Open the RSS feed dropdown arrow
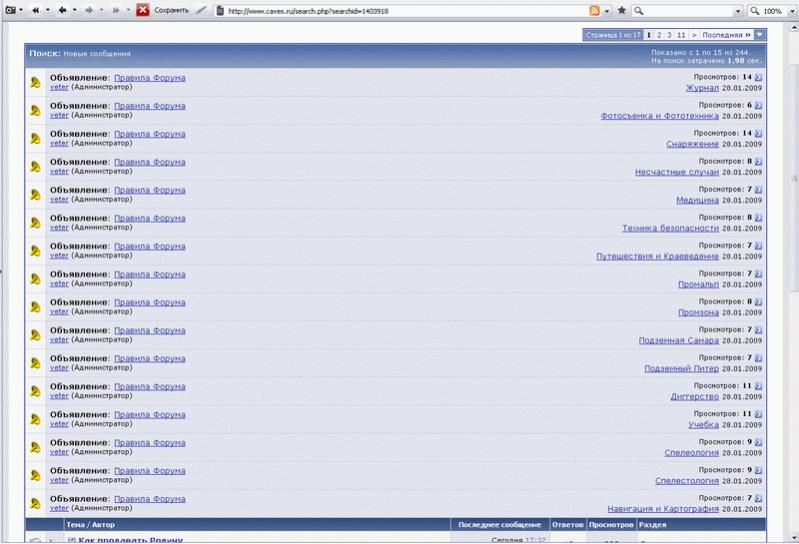The height and width of the screenshot is (544, 799). click(607, 10)
